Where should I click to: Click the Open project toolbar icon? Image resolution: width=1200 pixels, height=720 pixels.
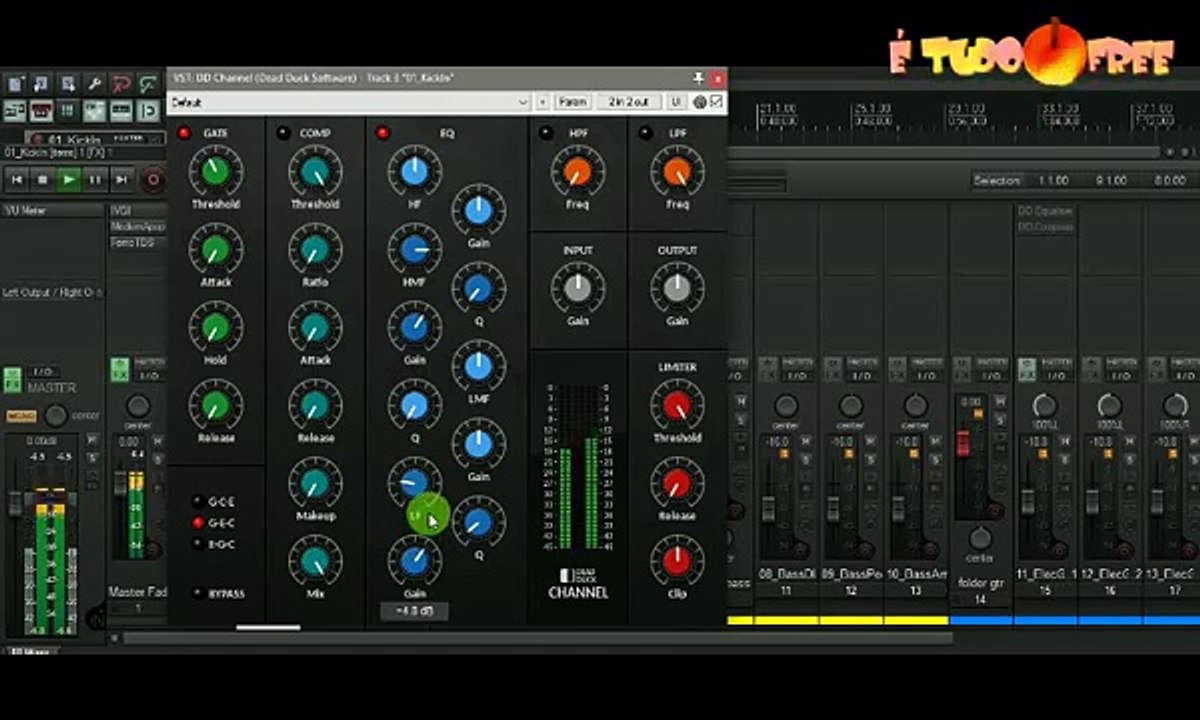click(42, 83)
